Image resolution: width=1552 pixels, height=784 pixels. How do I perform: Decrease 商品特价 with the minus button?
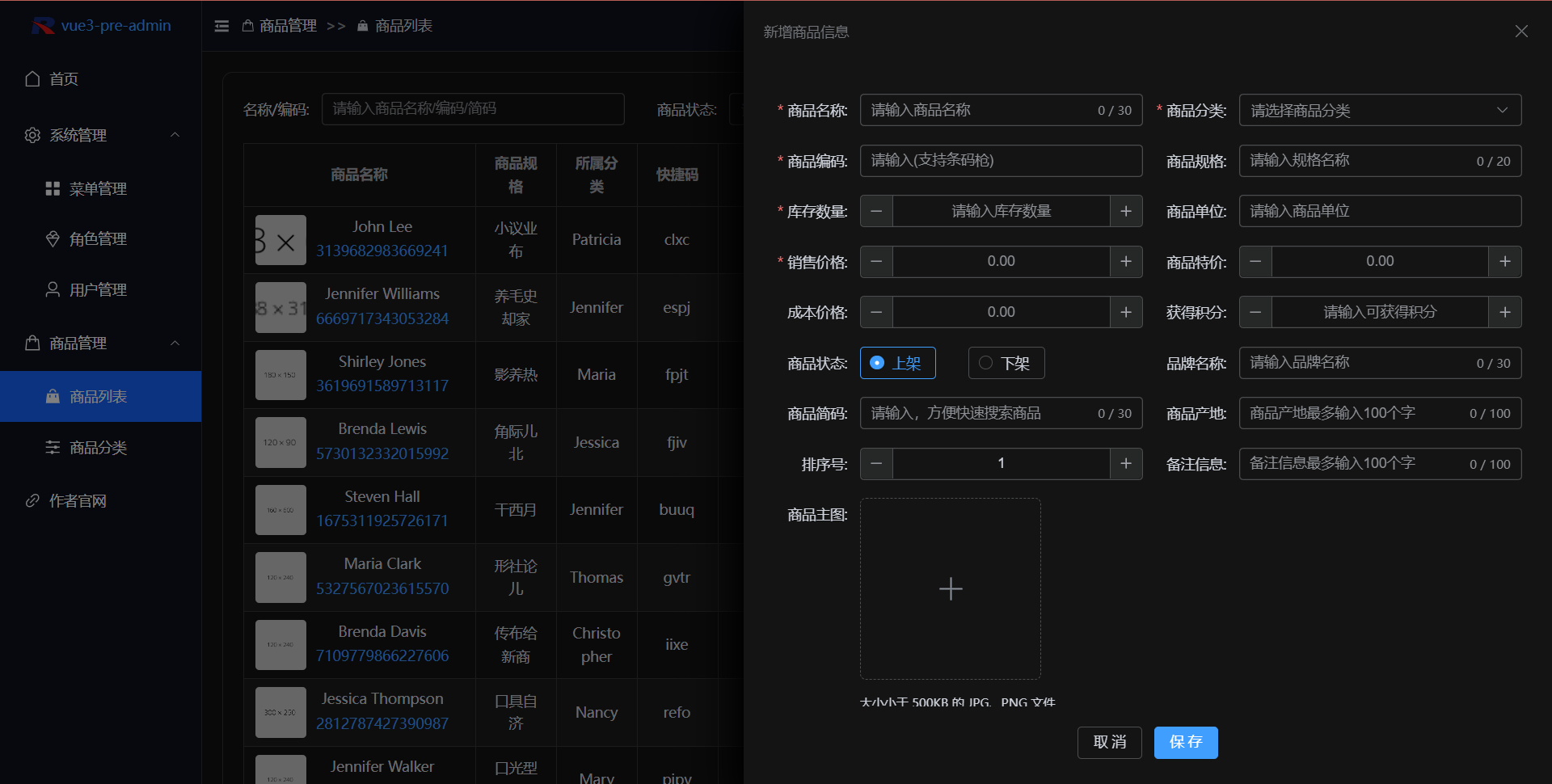(1255, 262)
